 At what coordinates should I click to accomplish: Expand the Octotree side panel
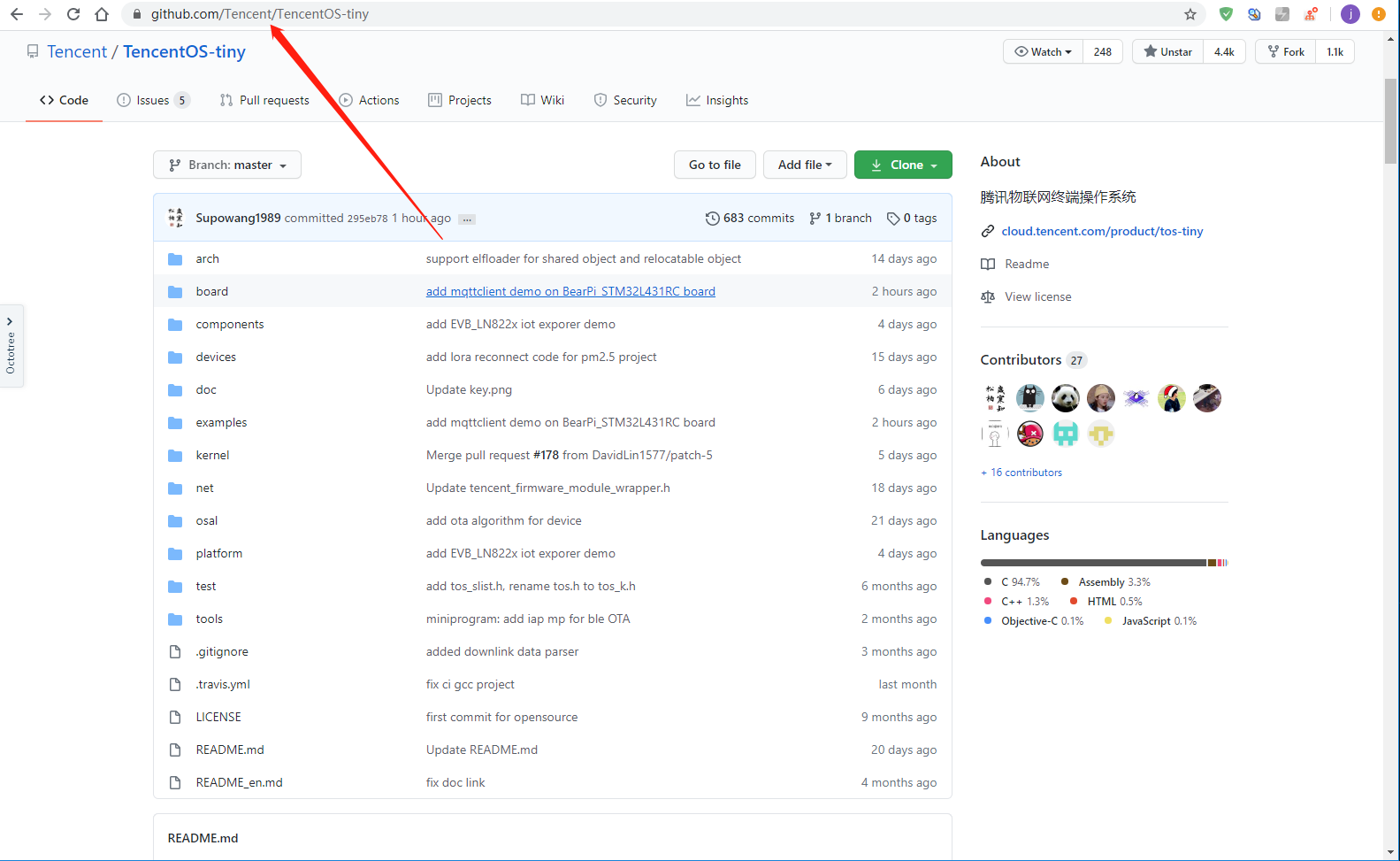[x=11, y=345]
